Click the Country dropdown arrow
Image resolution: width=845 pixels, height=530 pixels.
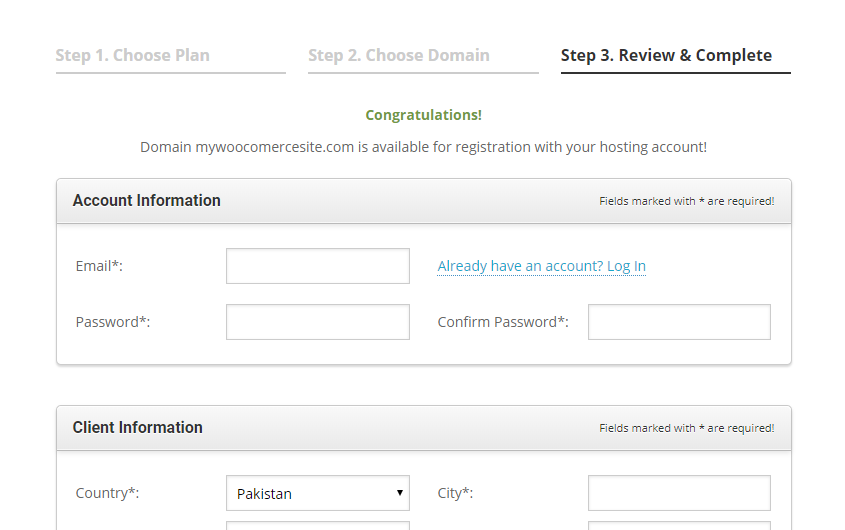[x=400, y=493]
